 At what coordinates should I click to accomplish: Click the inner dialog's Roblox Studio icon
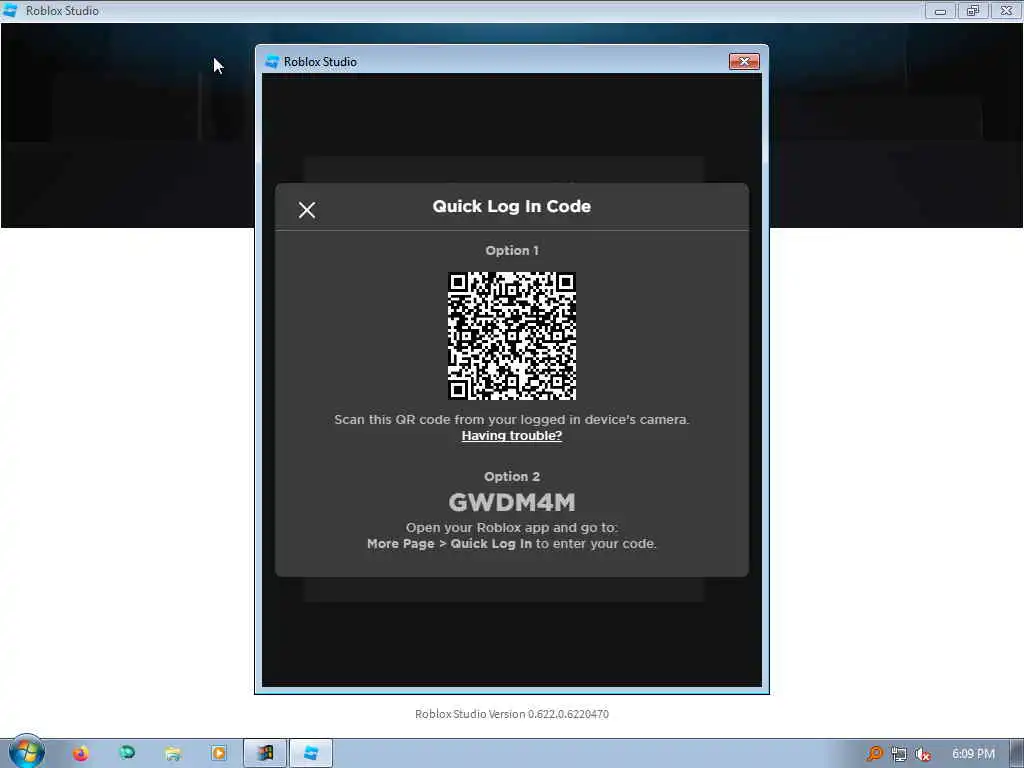coord(272,61)
